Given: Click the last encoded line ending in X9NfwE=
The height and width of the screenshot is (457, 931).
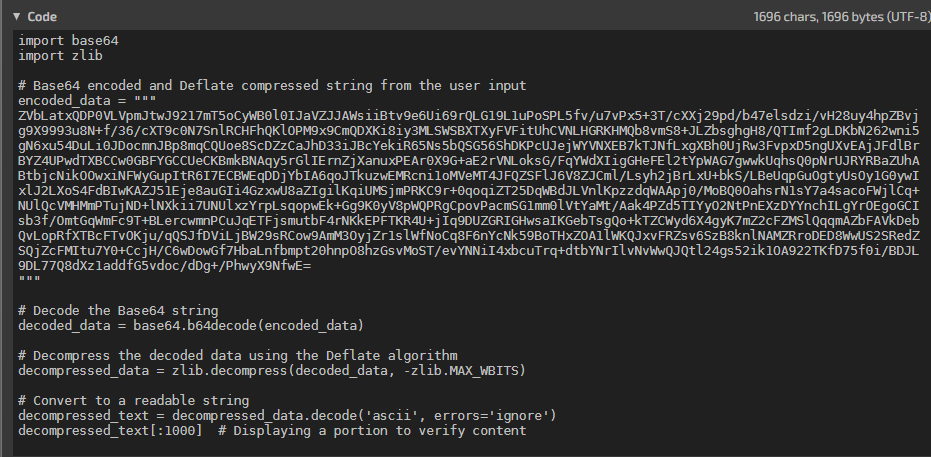Looking at the screenshot, I should click(164, 266).
